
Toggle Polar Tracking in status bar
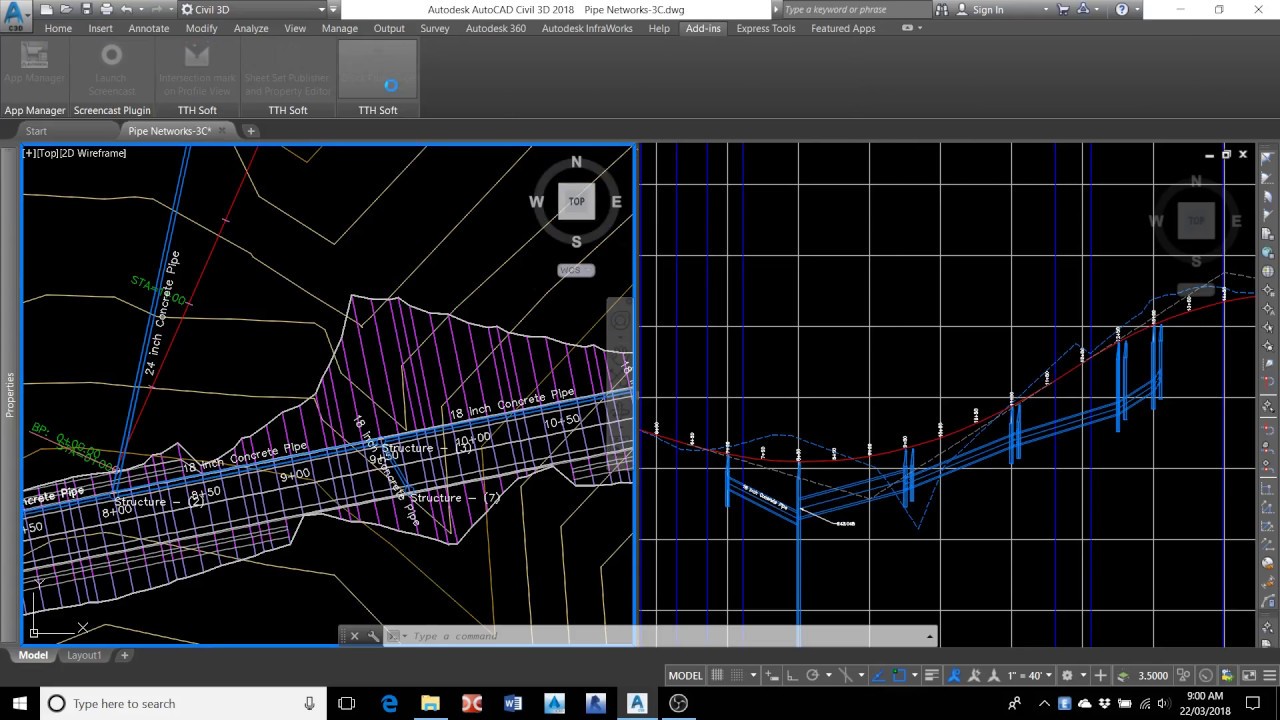(x=812, y=675)
